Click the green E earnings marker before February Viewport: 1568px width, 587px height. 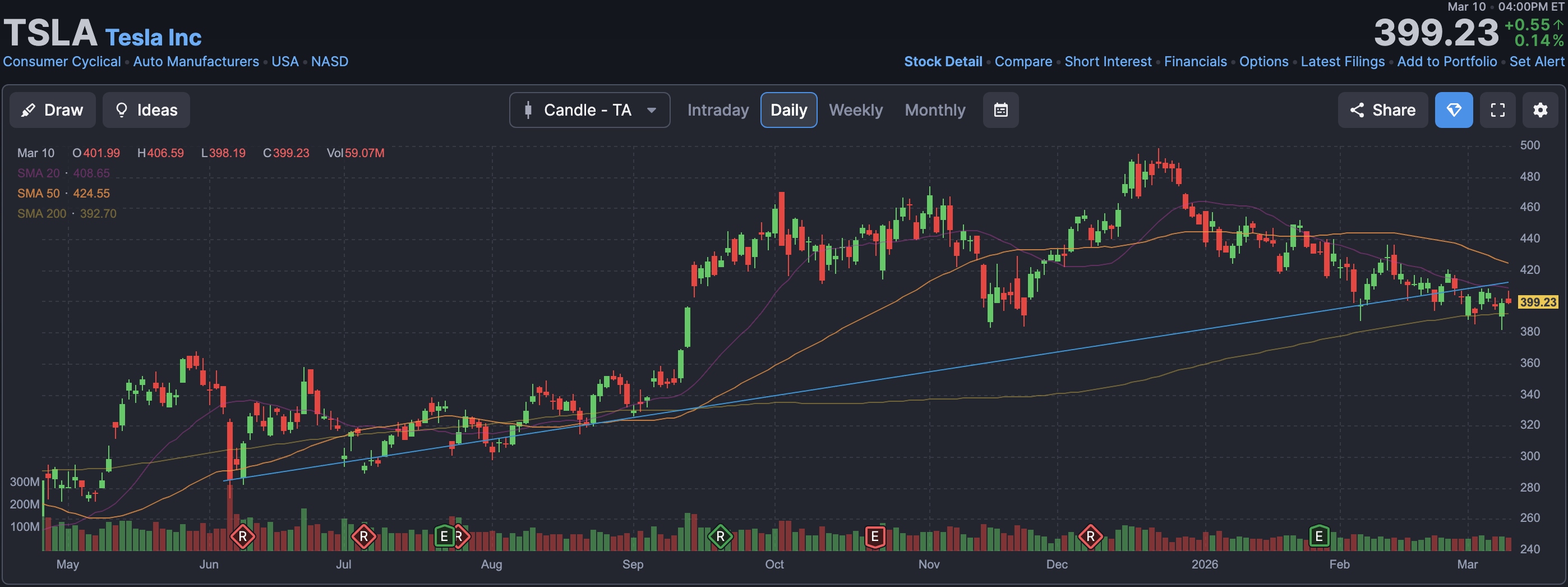click(x=1318, y=536)
